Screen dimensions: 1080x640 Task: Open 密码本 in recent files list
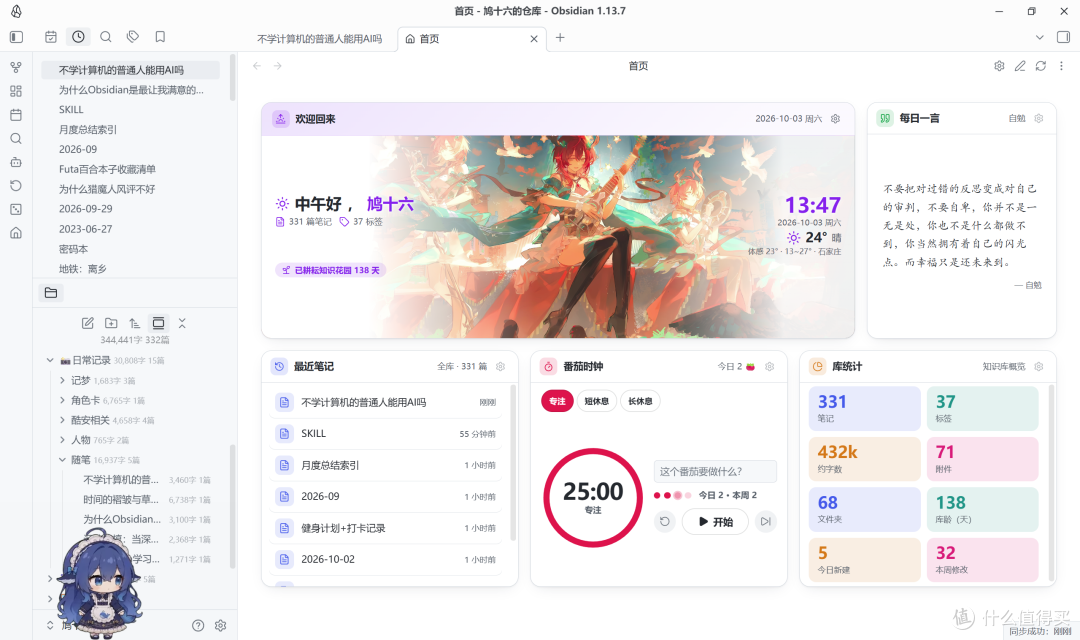point(130,249)
